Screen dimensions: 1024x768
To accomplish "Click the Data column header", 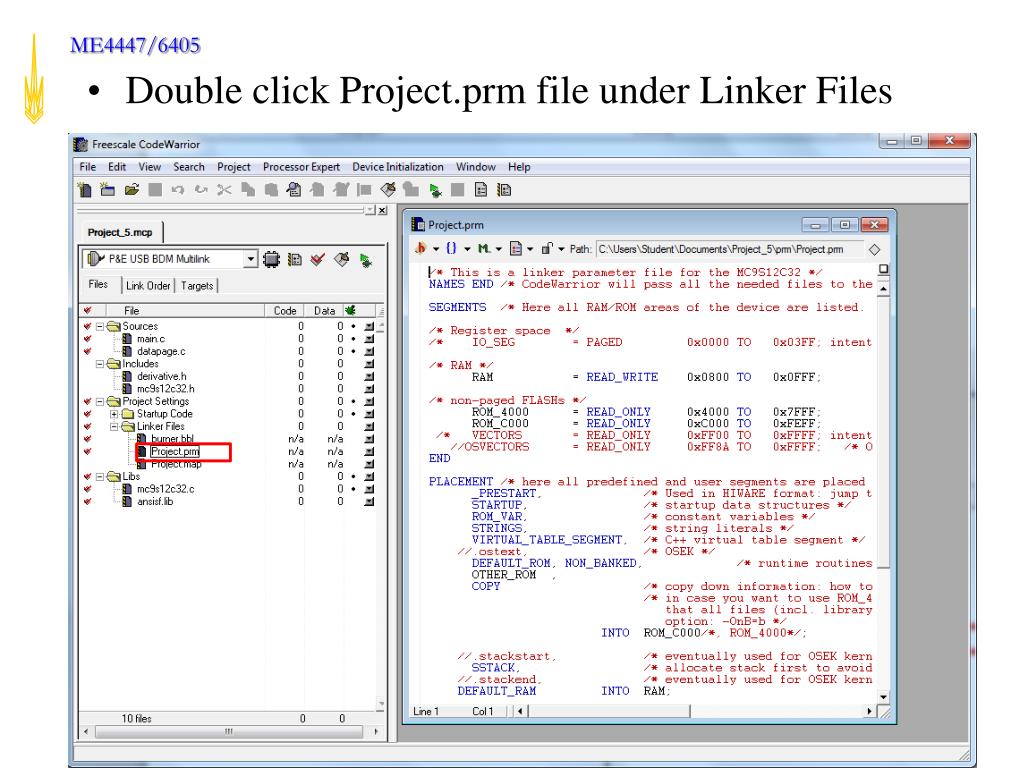I will [324, 311].
